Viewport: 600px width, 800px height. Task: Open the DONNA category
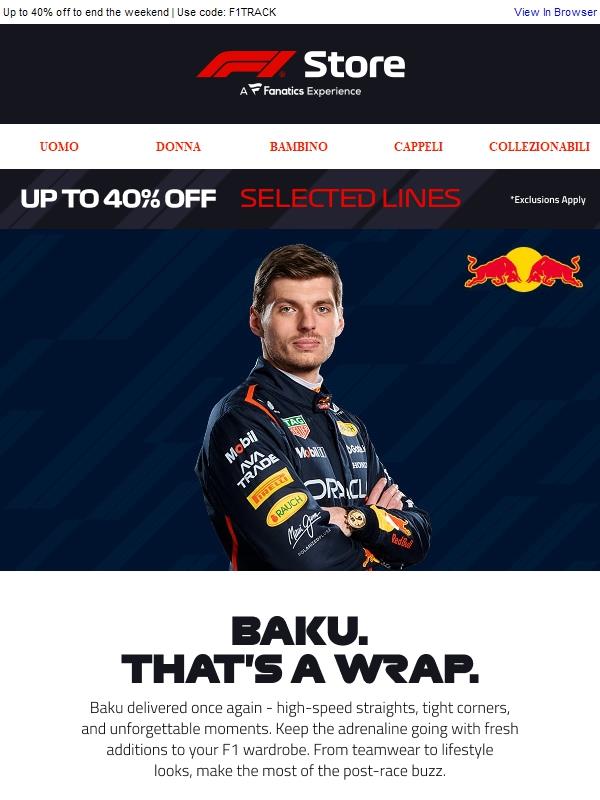[178, 146]
